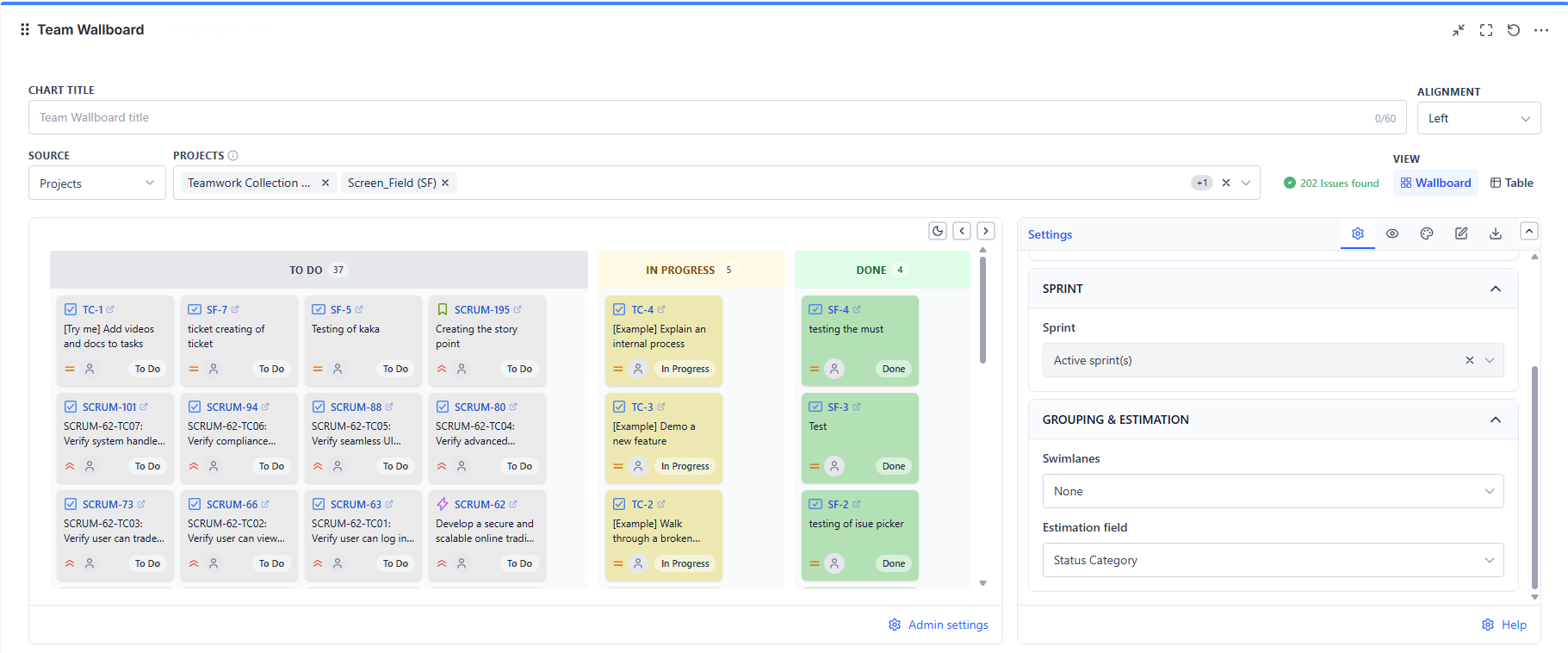This screenshot has width=1568, height=653.
Task: Open the eye visibility settings tab
Action: pos(1392,233)
